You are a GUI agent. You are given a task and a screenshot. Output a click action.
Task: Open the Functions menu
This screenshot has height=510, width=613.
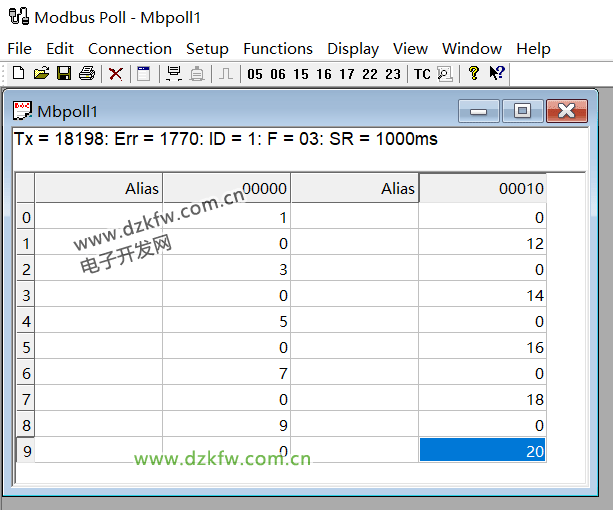[278, 49]
